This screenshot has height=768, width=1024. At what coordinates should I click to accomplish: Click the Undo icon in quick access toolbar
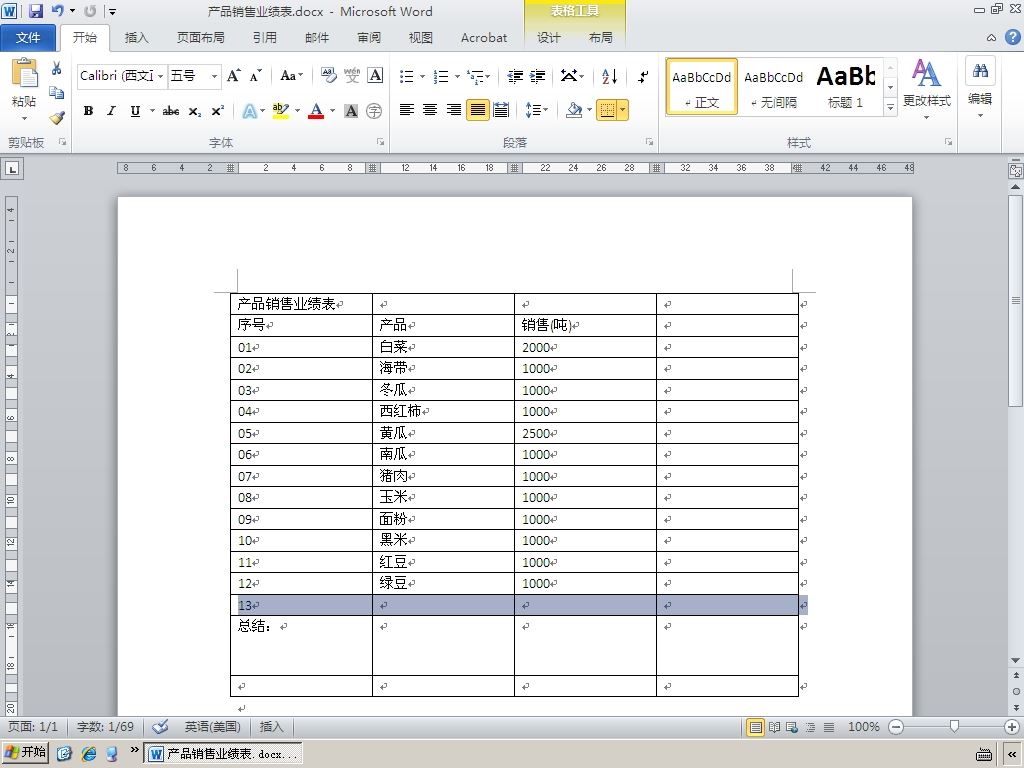(57, 10)
